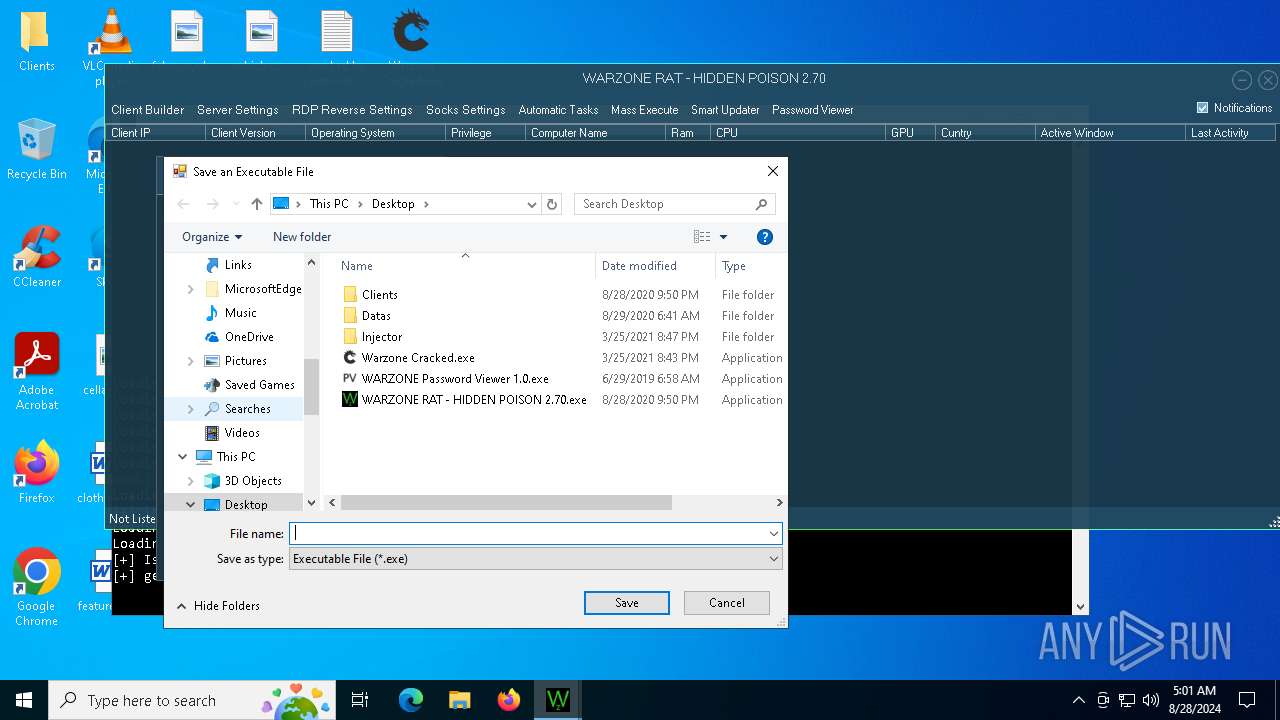Collapse the This PC tree node
This screenshot has height=720, width=1280.
(183, 457)
